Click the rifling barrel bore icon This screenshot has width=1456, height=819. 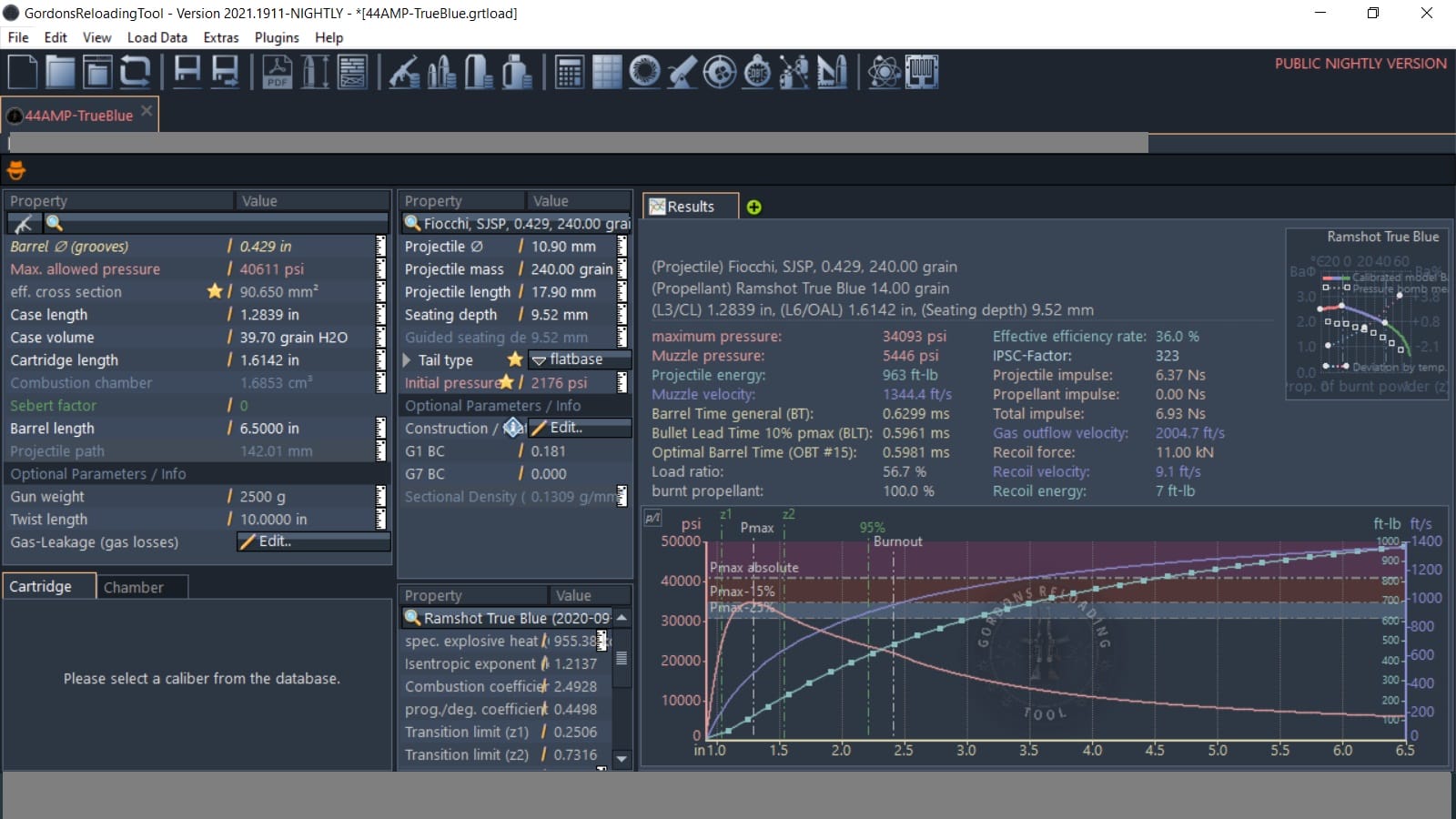point(644,72)
